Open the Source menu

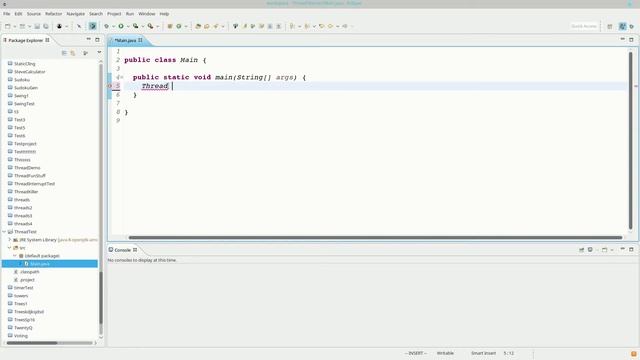[x=34, y=14]
